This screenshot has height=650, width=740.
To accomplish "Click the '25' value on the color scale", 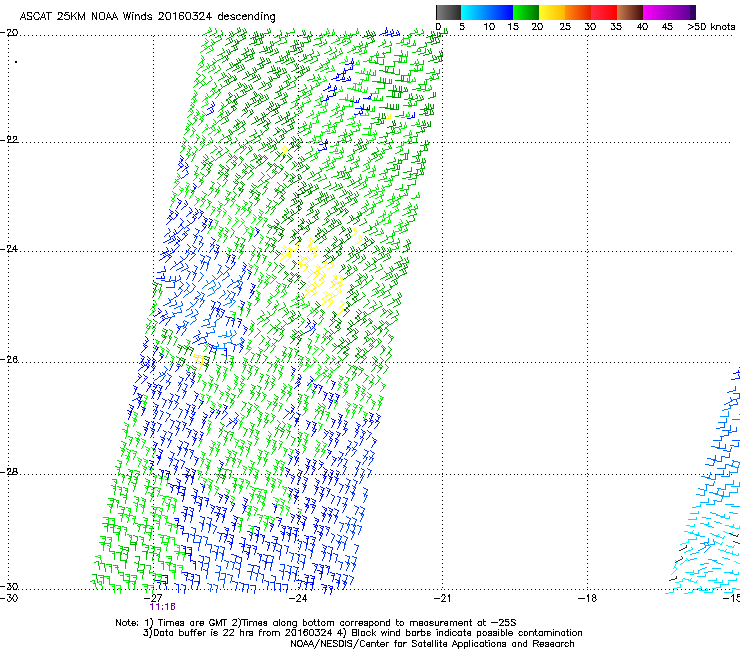I will pos(565,27).
